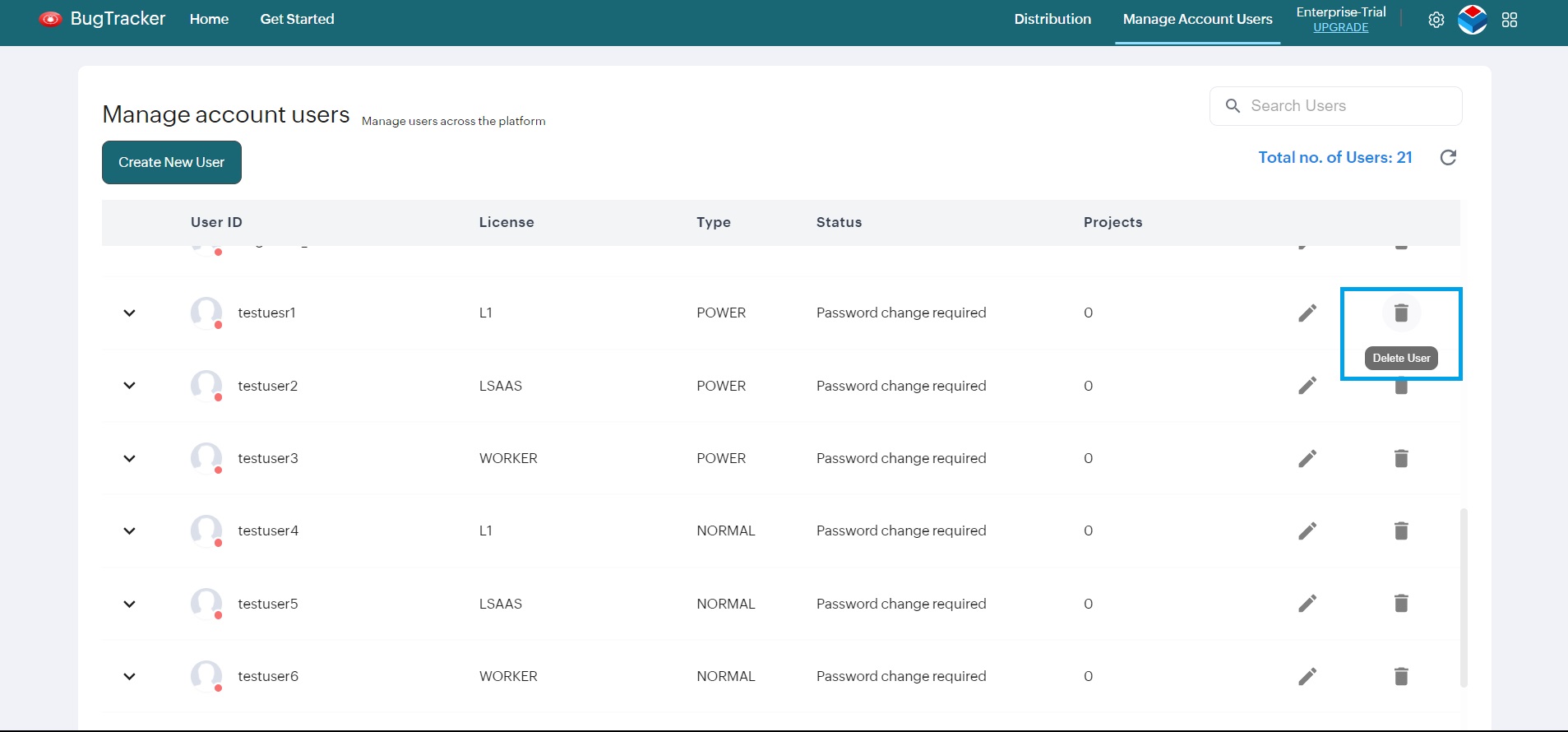
Task: Expand the testuser3 row
Action: pyautogui.click(x=129, y=458)
